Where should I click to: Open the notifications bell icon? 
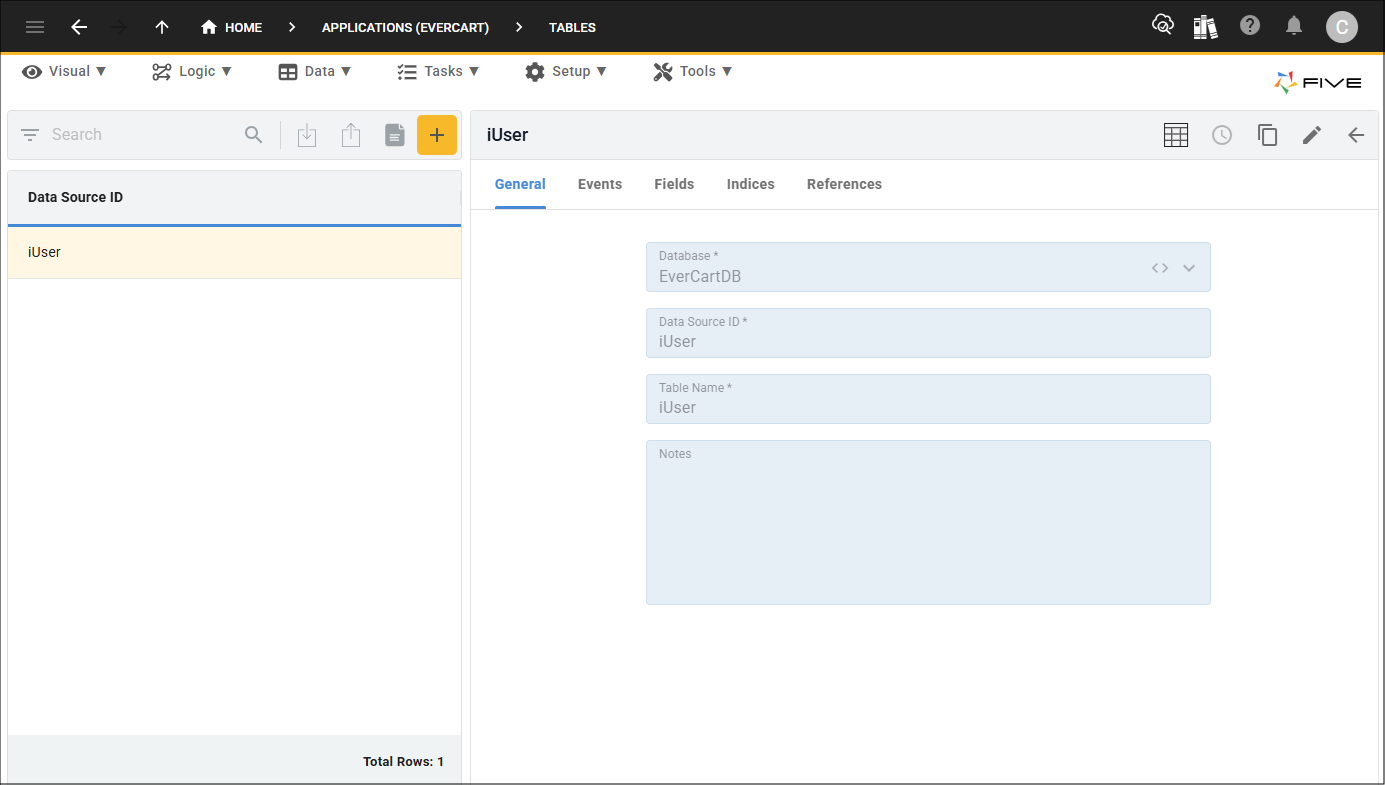pos(1293,27)
